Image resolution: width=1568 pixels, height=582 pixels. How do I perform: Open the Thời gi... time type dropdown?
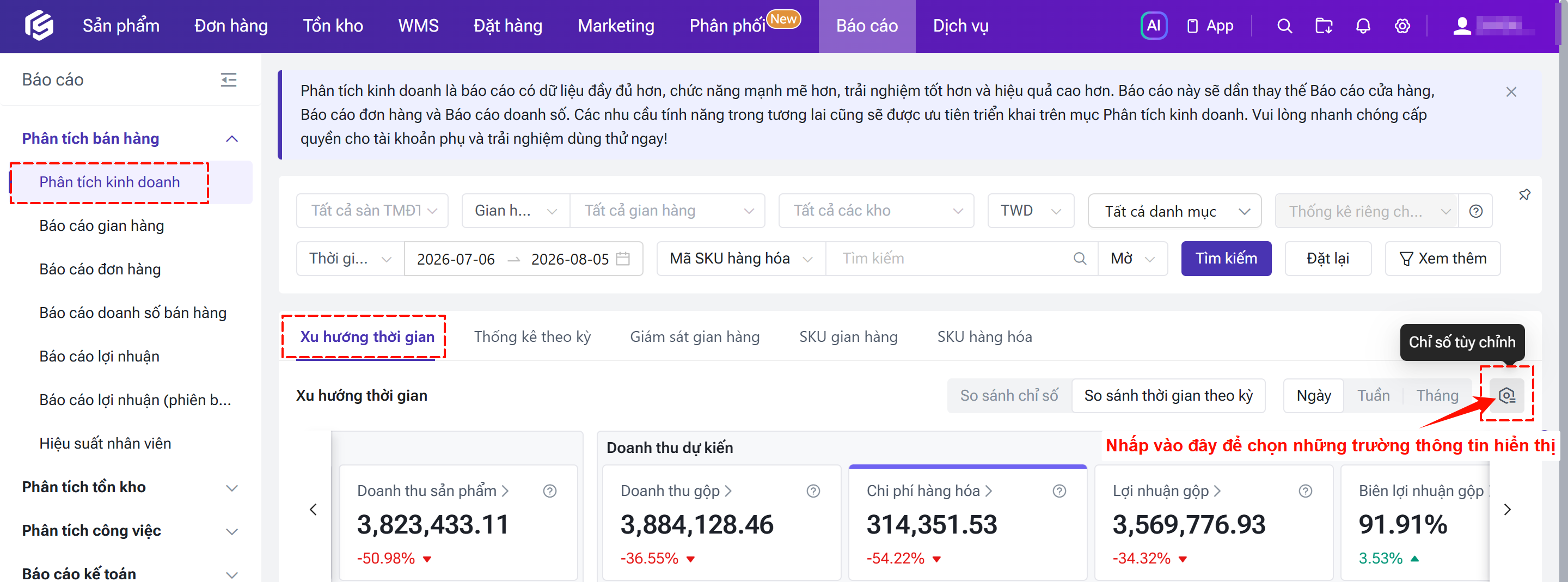(x=350, y=259)
